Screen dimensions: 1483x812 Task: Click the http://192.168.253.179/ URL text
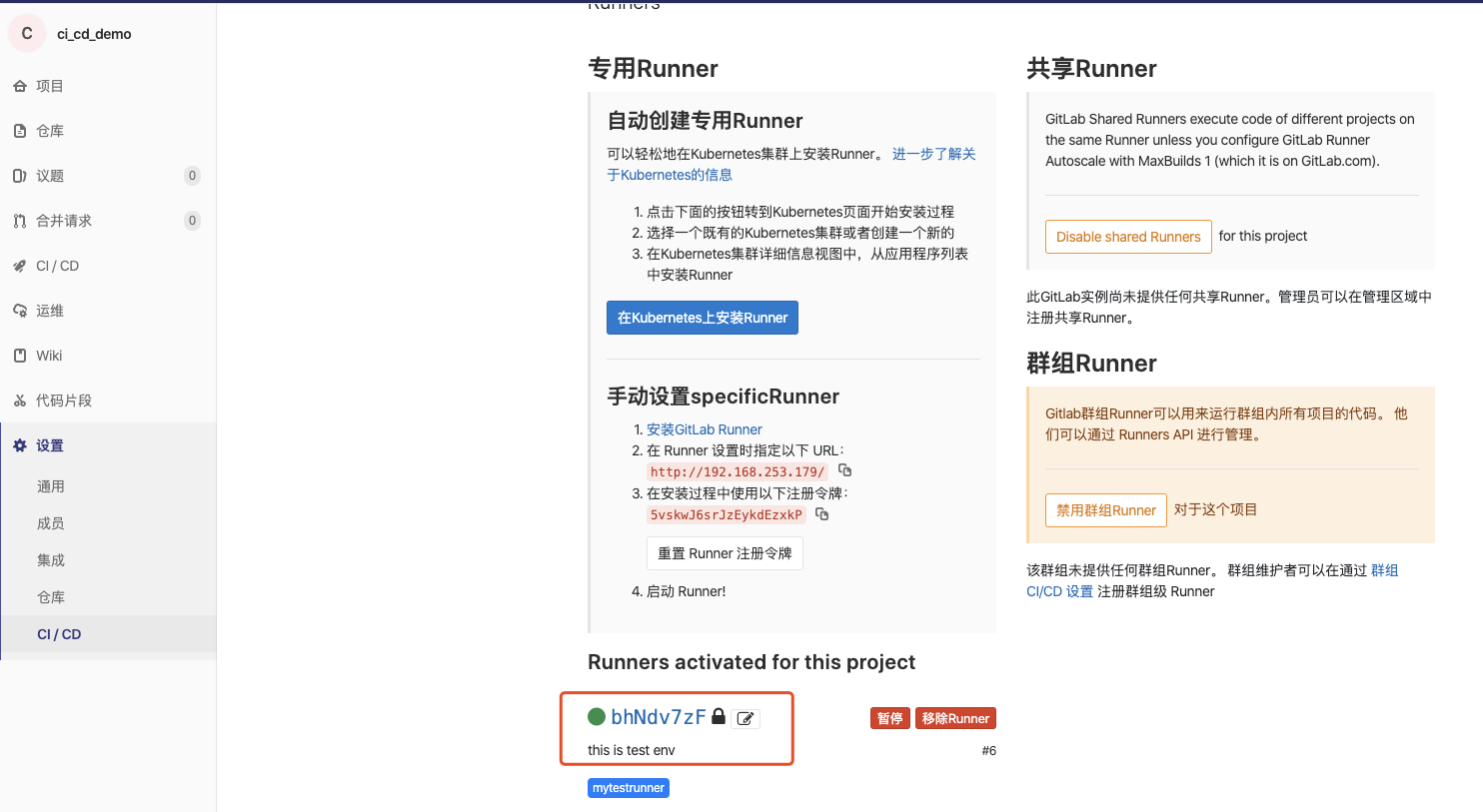738,471
